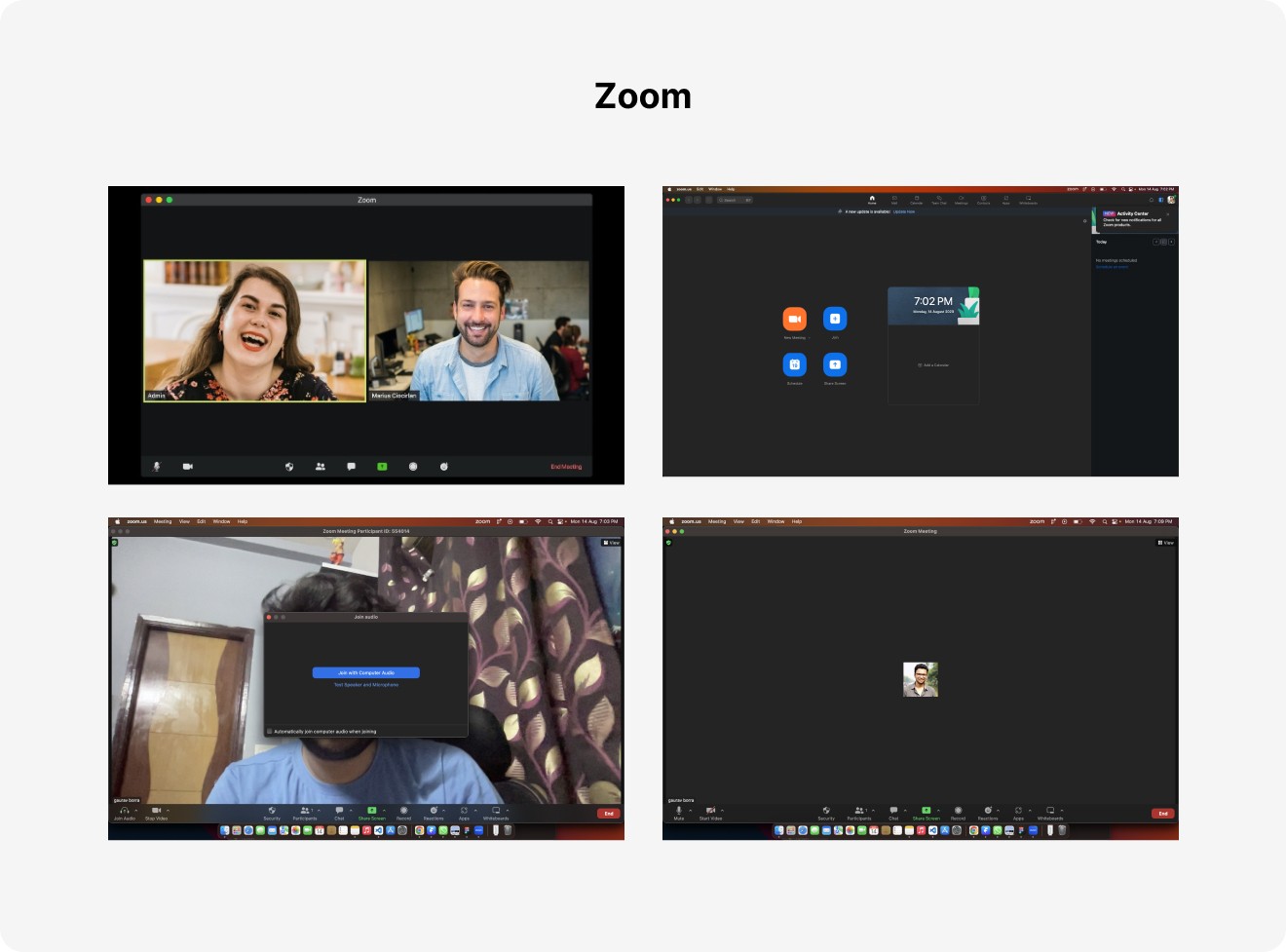Image resolution: width=1286 pixels, height=952 pixels.
Task: Click camera icon in two-participant meeting toolbar
Action: coord(188,467)
